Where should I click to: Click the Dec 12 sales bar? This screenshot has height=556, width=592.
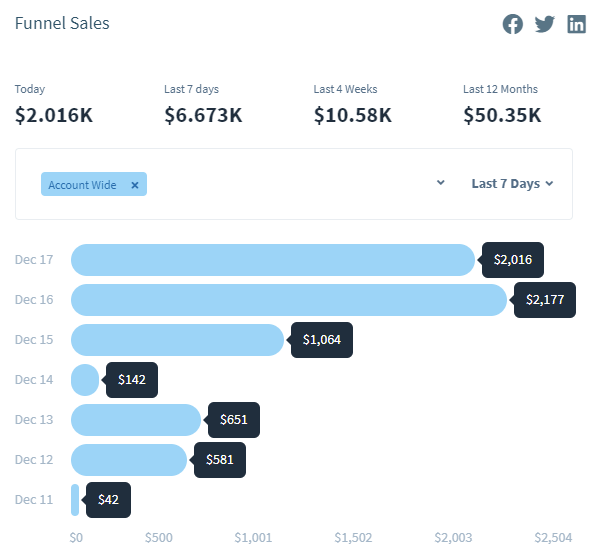click(x=129, y=460)
